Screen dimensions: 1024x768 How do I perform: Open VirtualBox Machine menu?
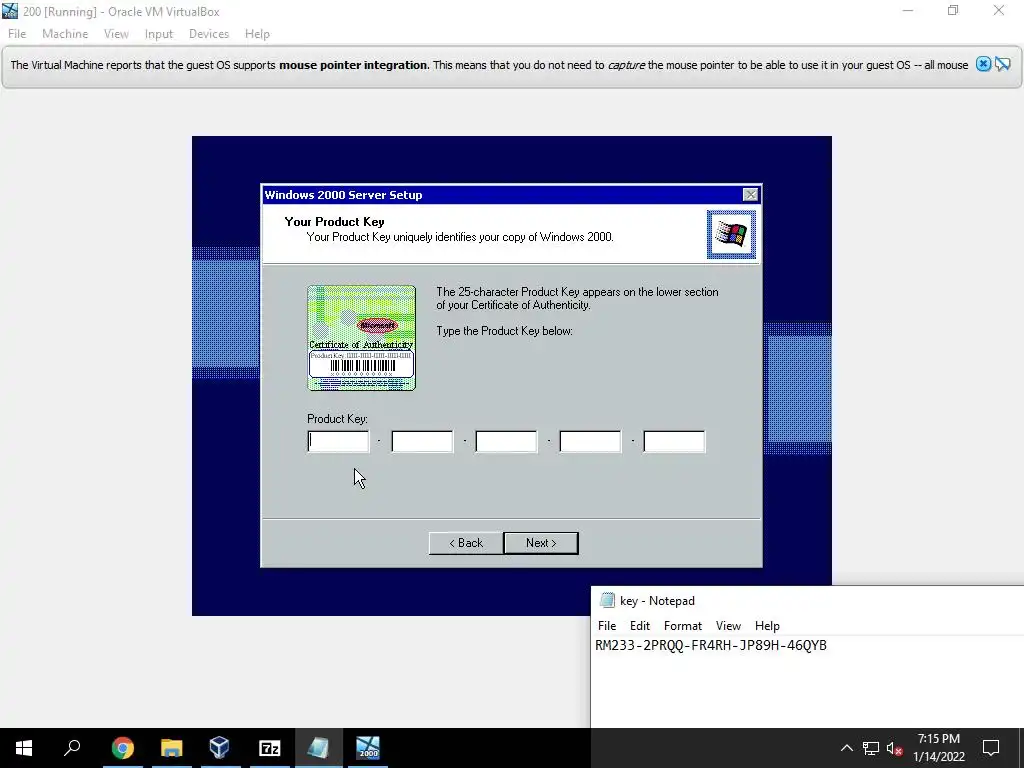click(65, 34)
